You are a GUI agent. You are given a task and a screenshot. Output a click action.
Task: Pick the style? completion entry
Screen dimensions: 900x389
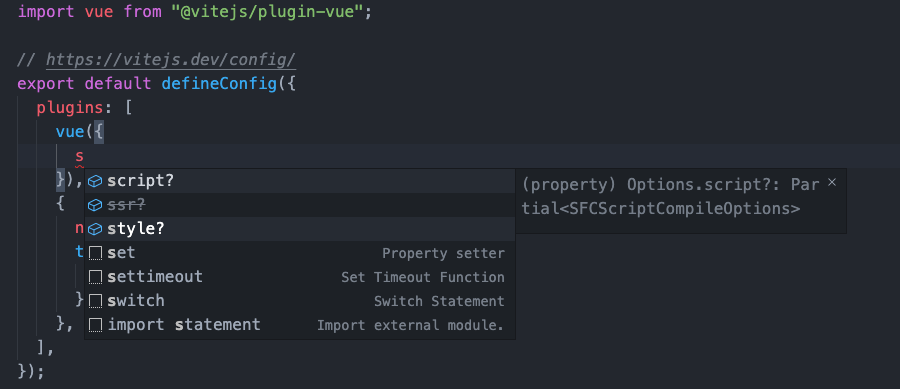300,229
